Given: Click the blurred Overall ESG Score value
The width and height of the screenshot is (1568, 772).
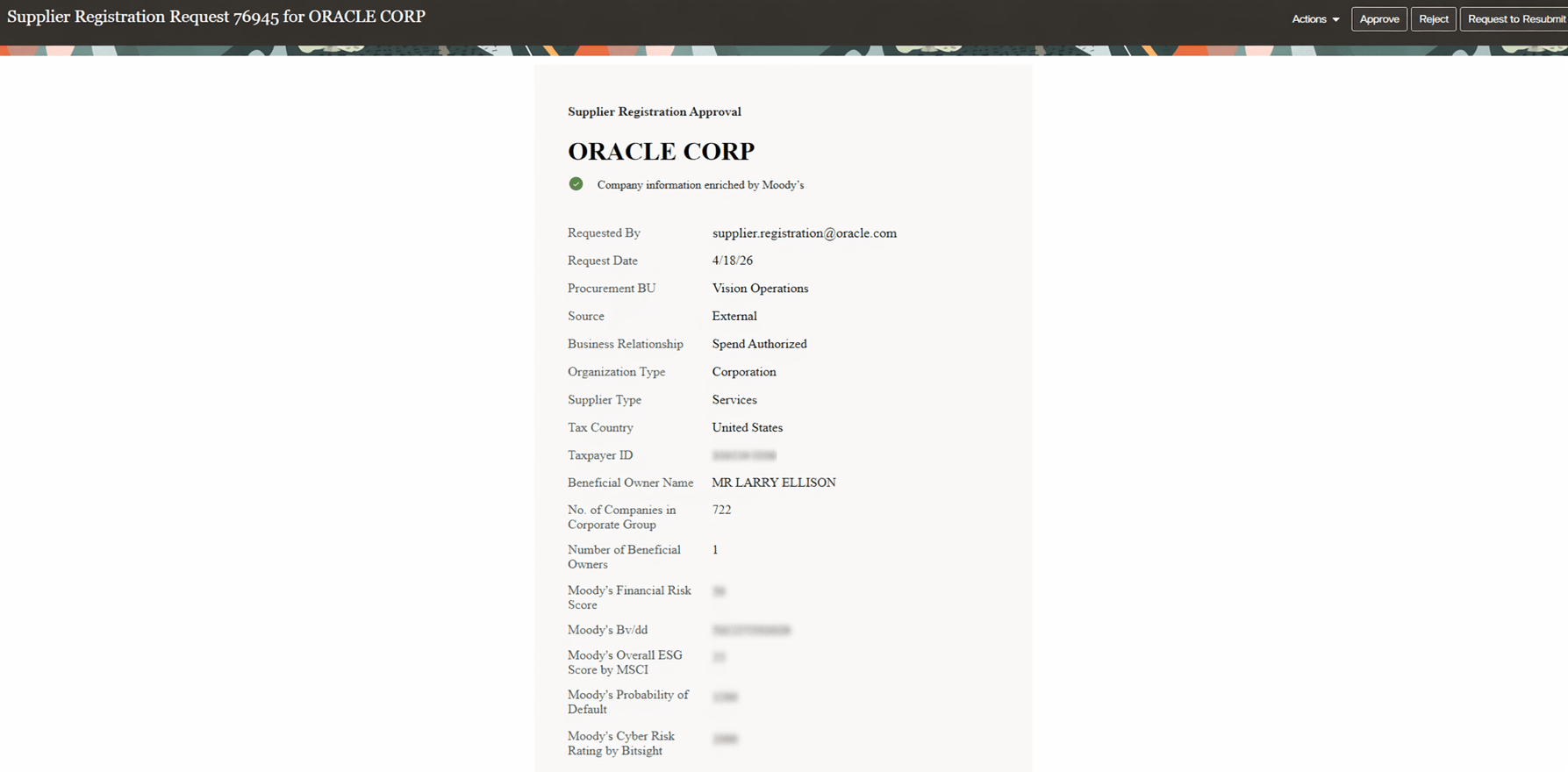Looking at the screenshot, I should [719, 657].
